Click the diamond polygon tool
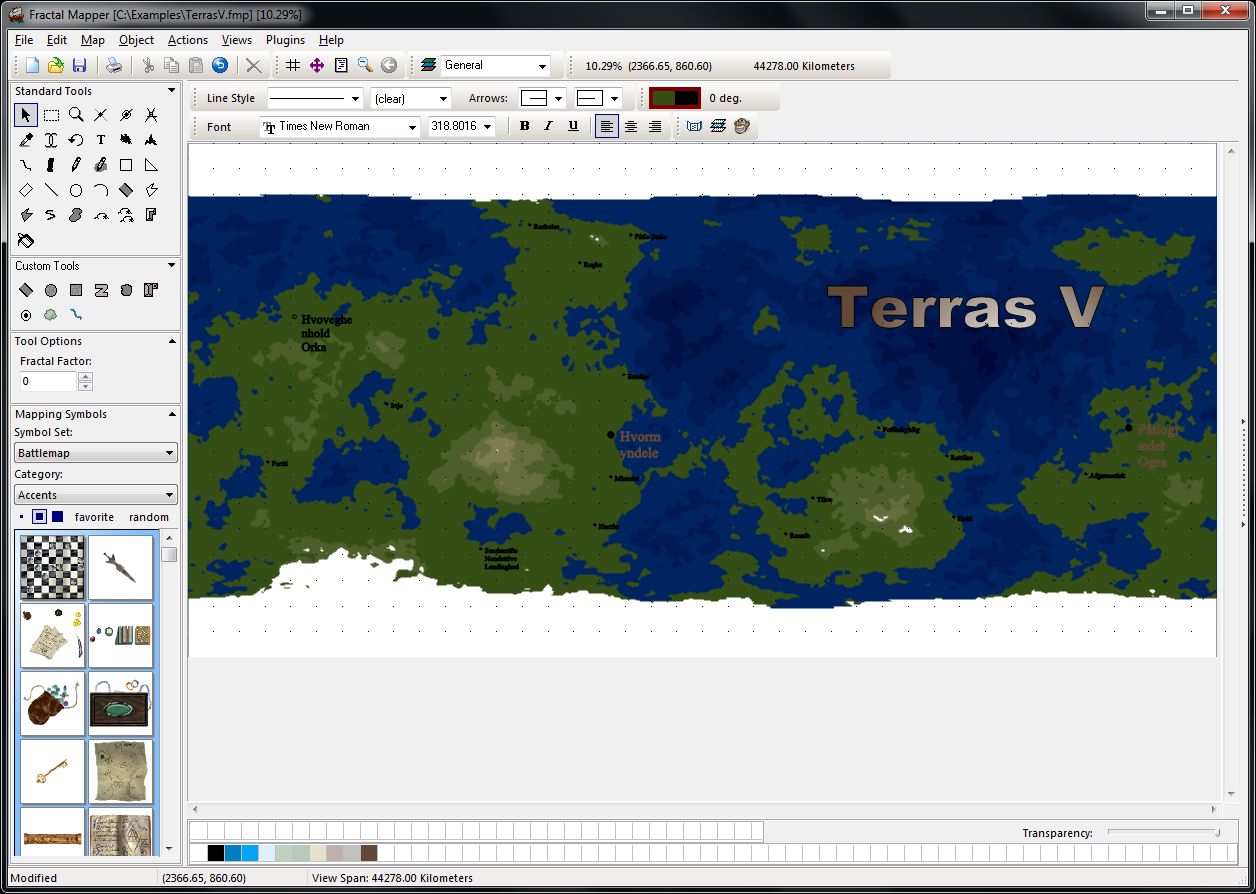 coord(26,190)
